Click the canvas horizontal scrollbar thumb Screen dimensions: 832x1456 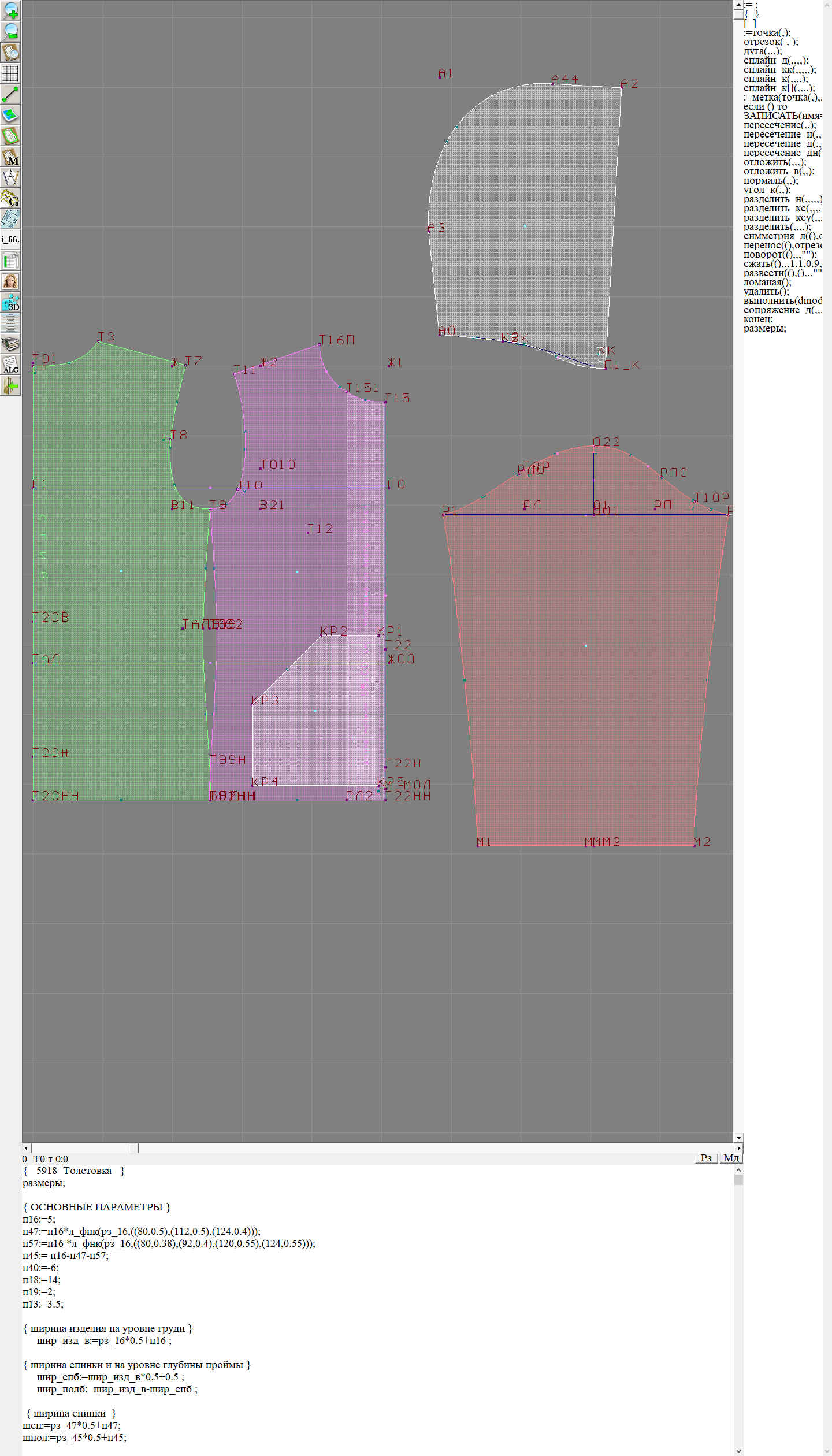coord(133,1148)
